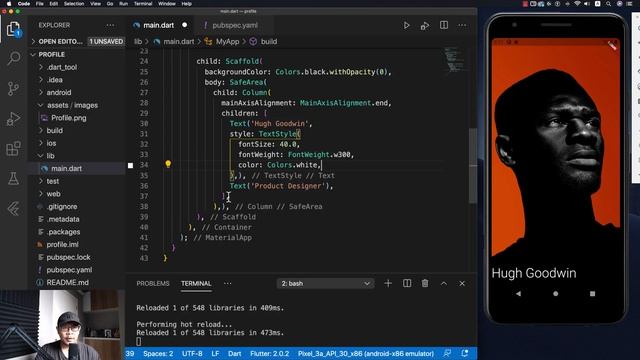Expand the build folder
Screen dimensions: 640x360
(x=54, y=131)
